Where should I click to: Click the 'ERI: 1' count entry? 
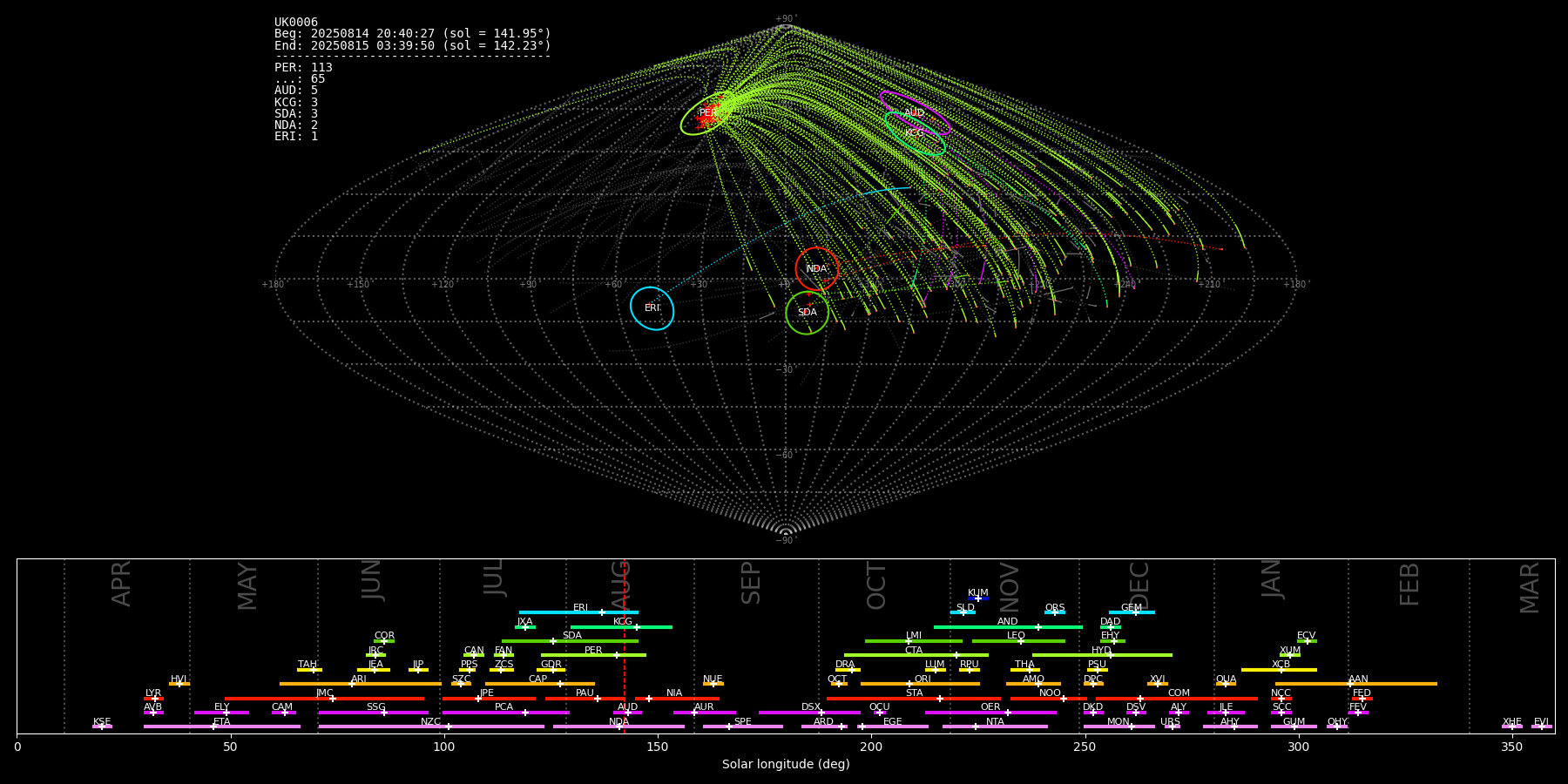(296, 136)
